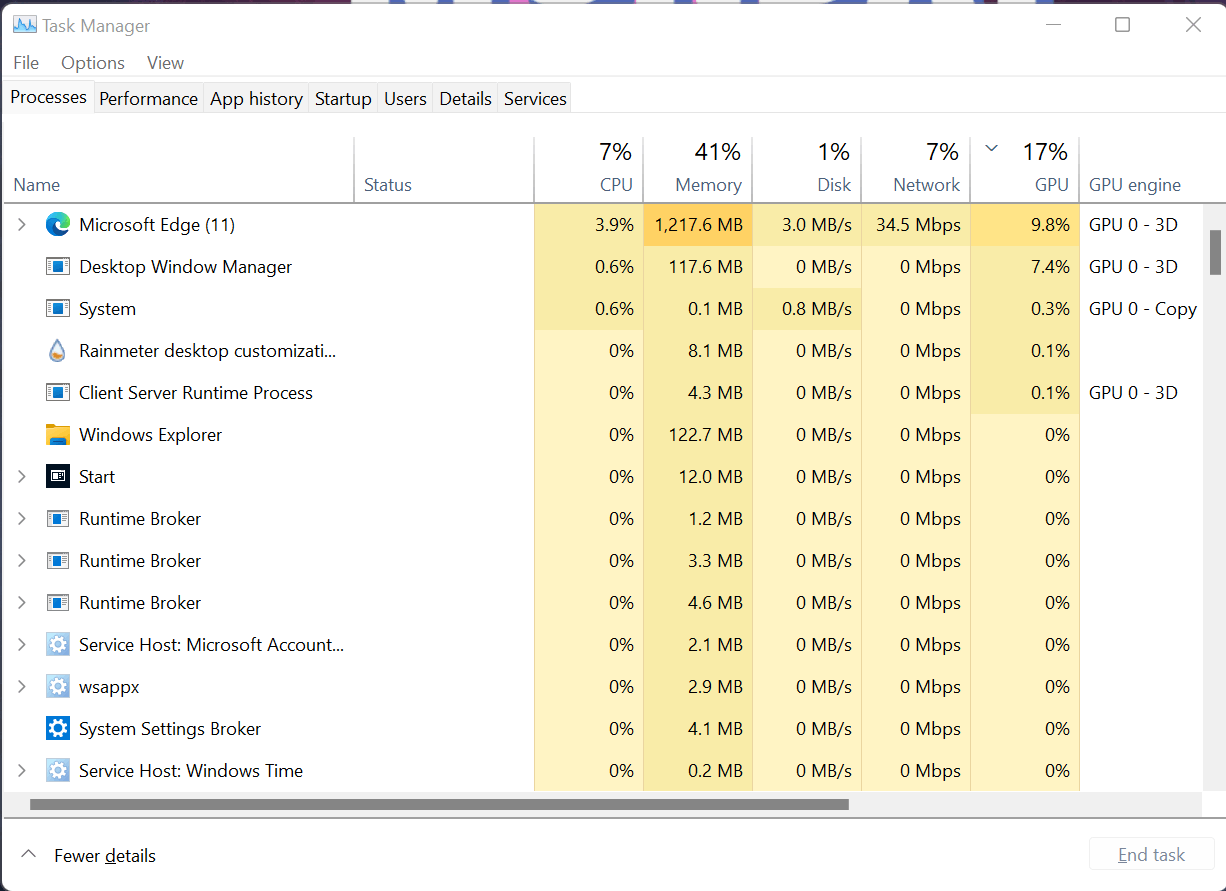The height and width of the screenshot is (891, 1226).
Task: Click the System process icon
Action: [58, 309]
